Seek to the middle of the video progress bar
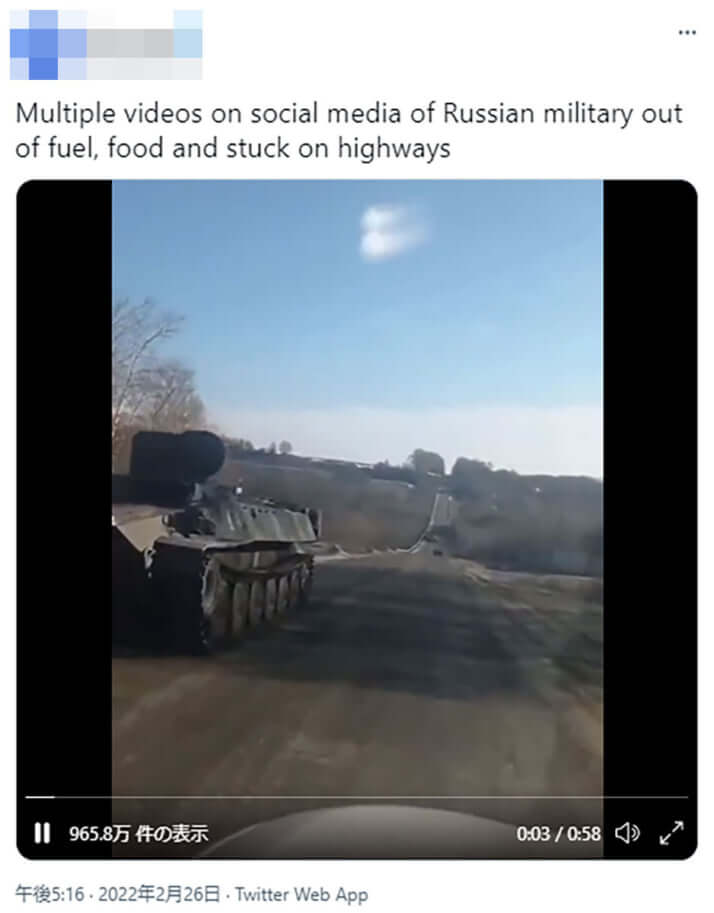Screen dimensions: 714x913 point(356,797)
